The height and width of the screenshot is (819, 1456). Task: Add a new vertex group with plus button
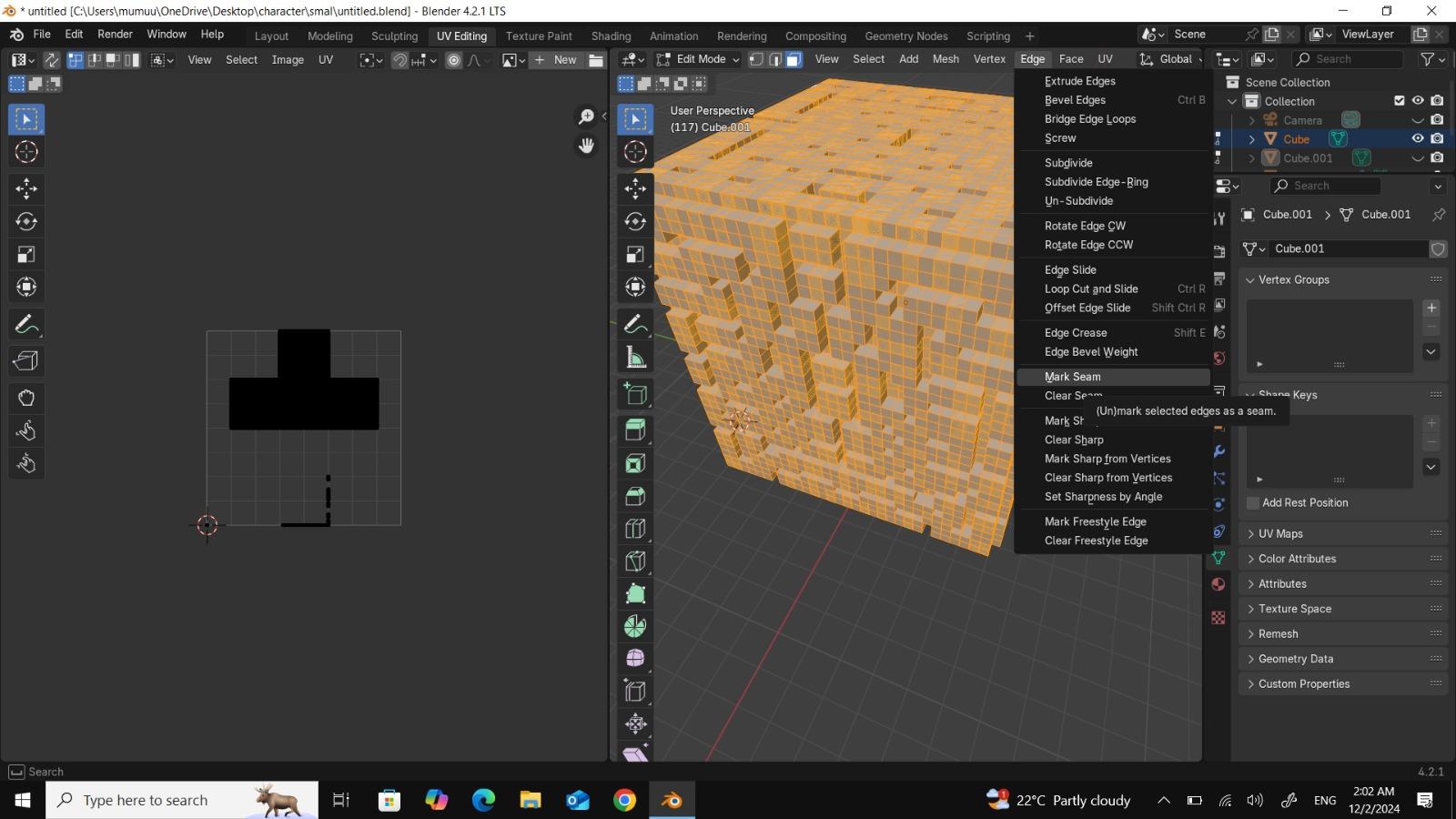1431,308
